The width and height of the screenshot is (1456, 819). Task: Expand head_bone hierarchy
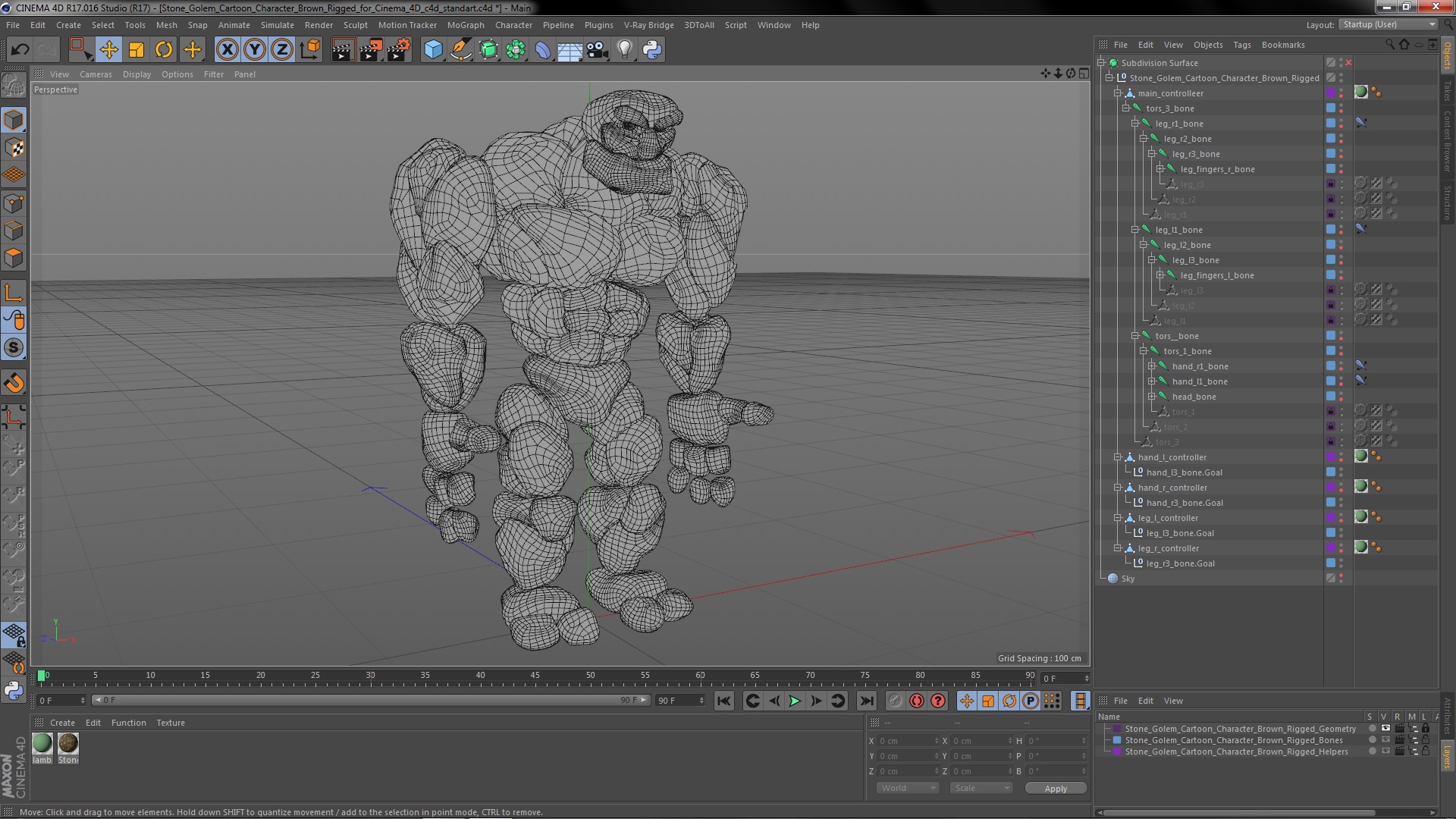[x=1151, y=397]
